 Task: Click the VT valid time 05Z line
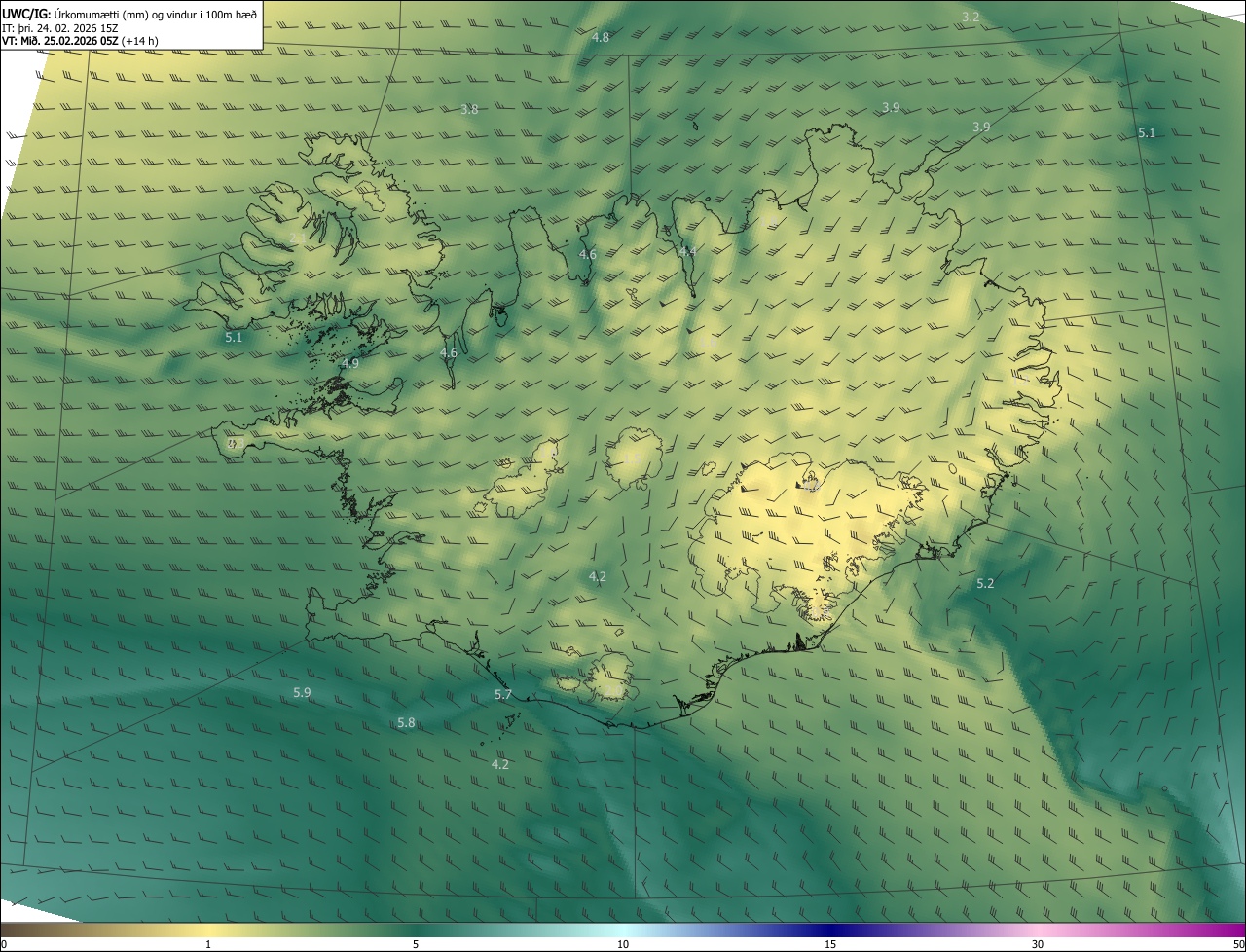coord(81,41)
